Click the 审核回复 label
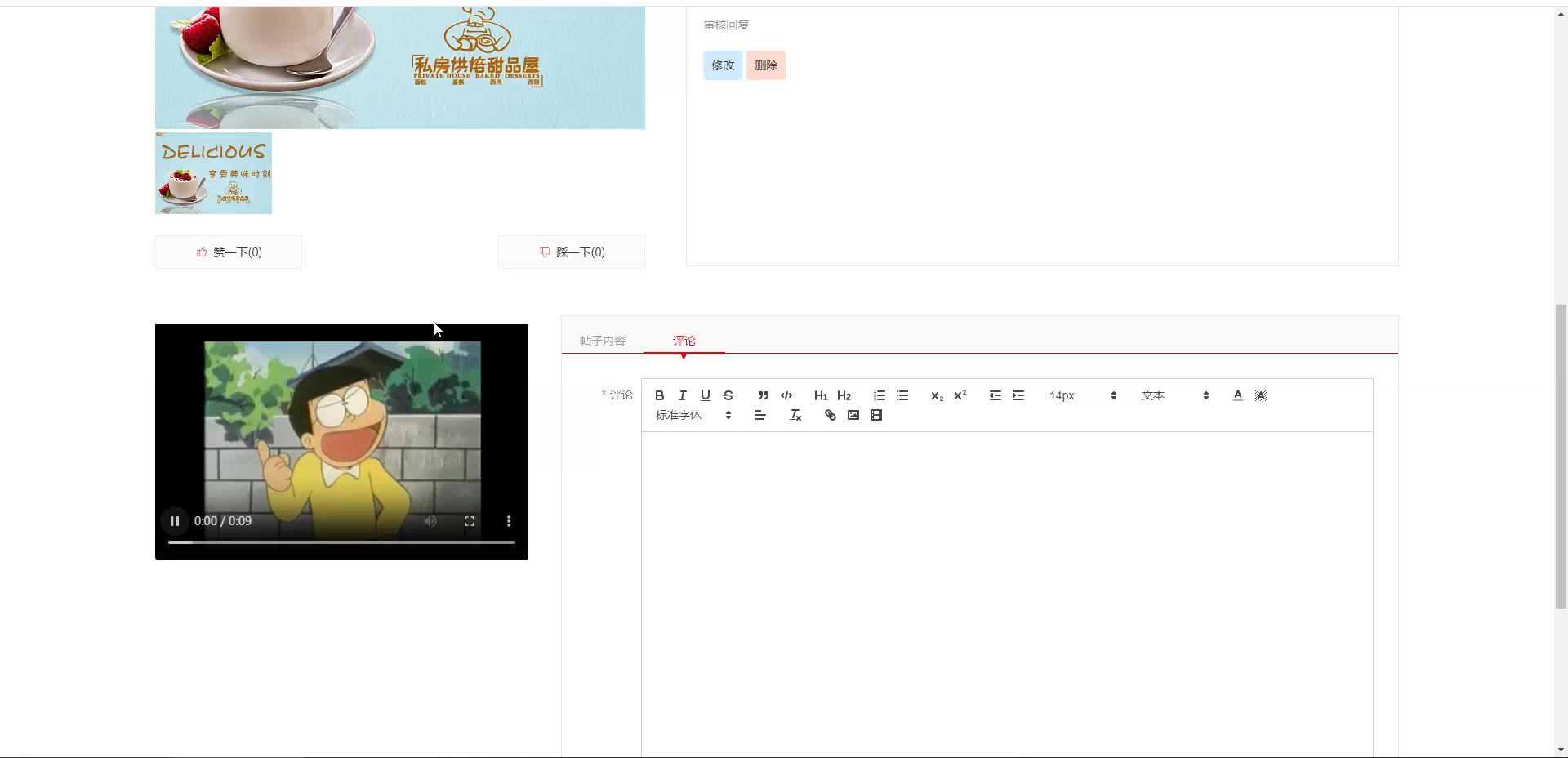 click(x=726, y=25)
